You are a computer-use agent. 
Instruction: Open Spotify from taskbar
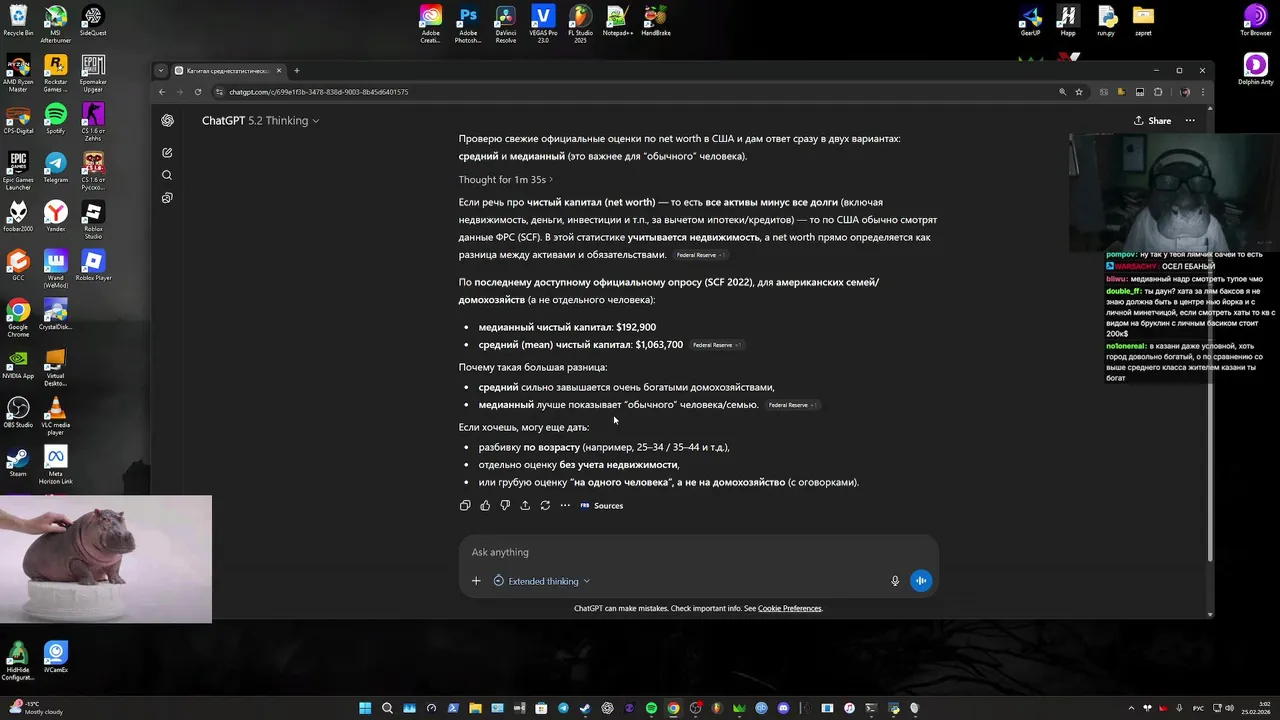click(651, 708)
